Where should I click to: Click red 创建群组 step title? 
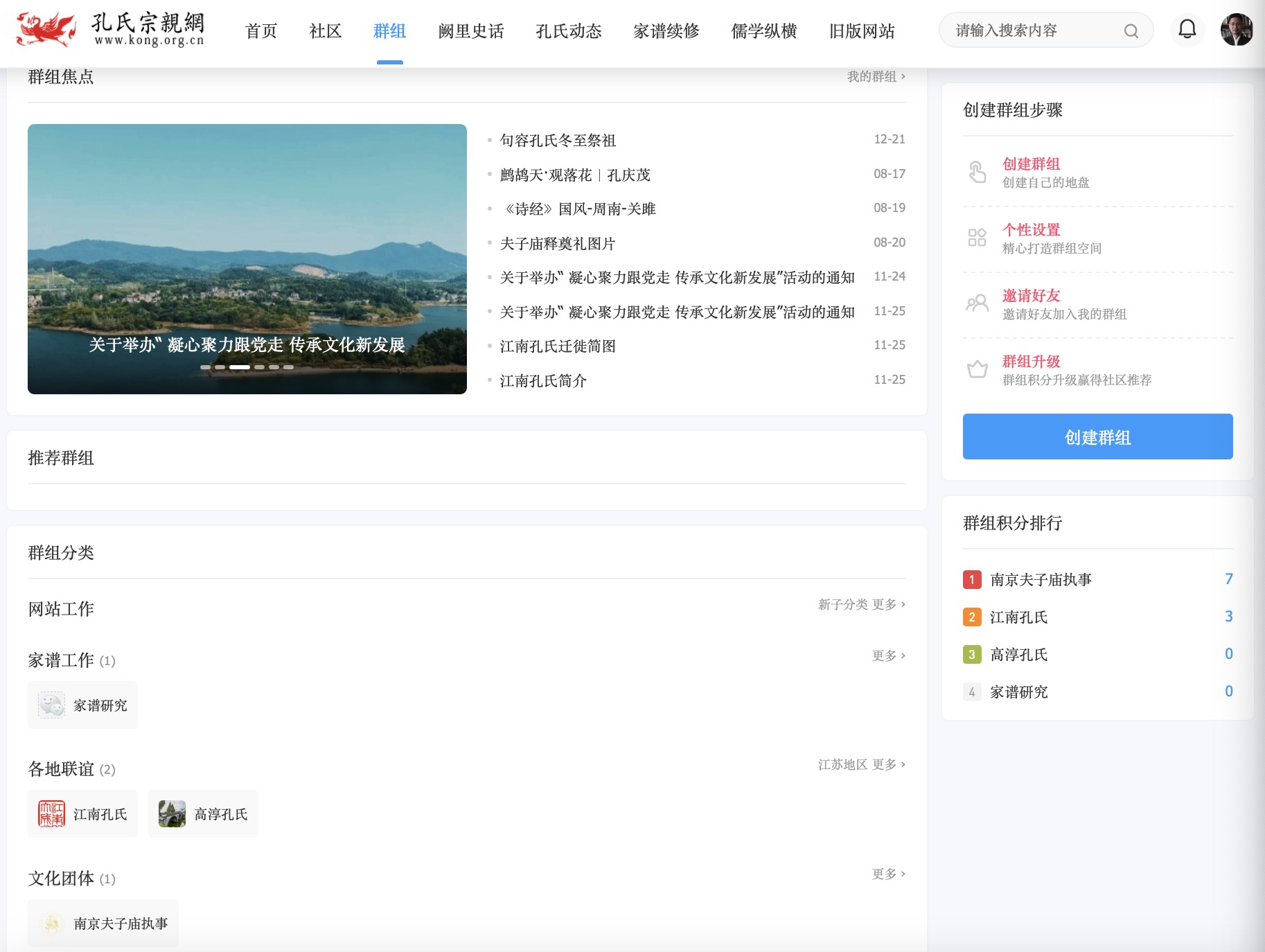coord(1032,164)
